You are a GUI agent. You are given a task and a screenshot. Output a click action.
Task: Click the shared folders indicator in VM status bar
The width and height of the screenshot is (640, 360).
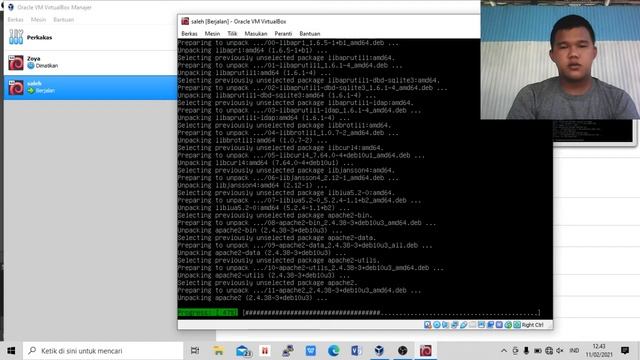tap(472, 325)
